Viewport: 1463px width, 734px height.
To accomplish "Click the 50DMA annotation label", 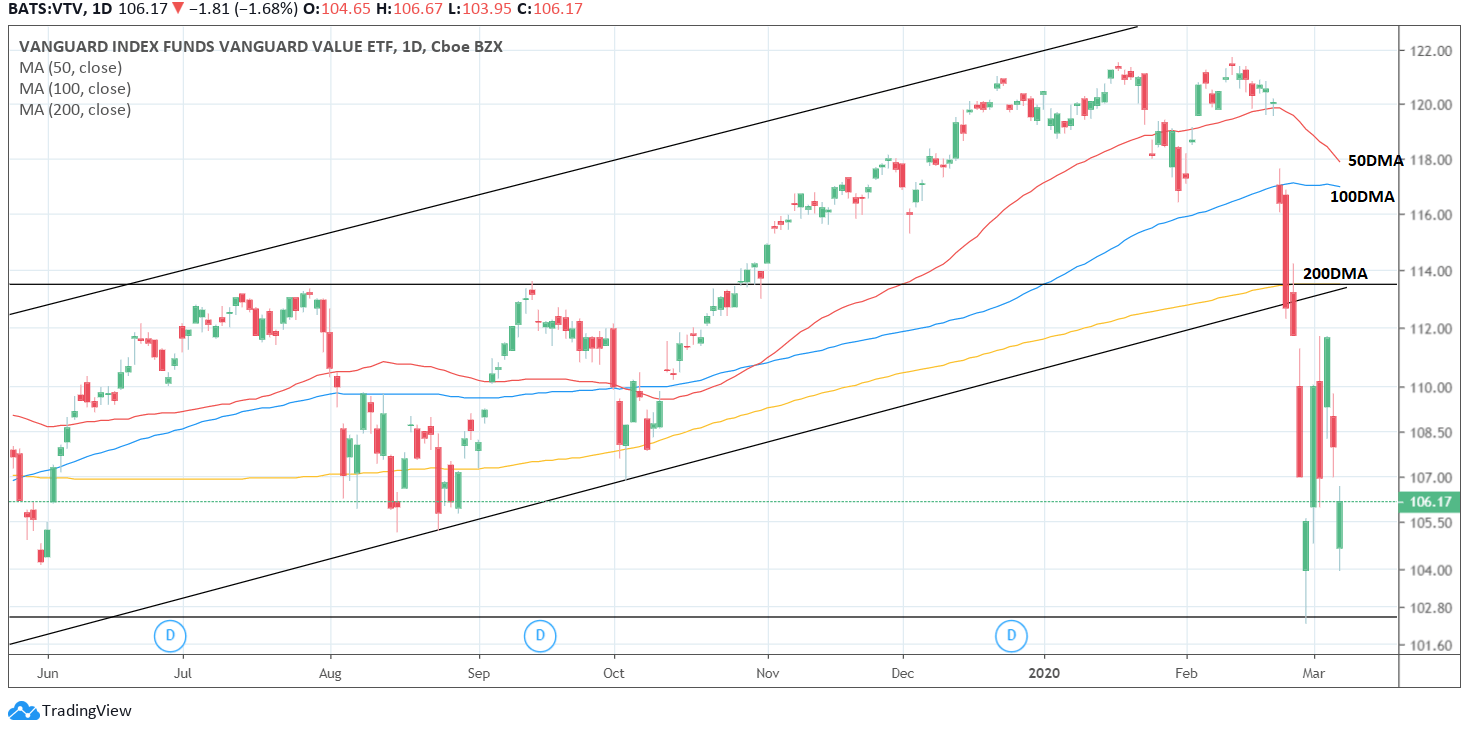I will (1376, 160).
